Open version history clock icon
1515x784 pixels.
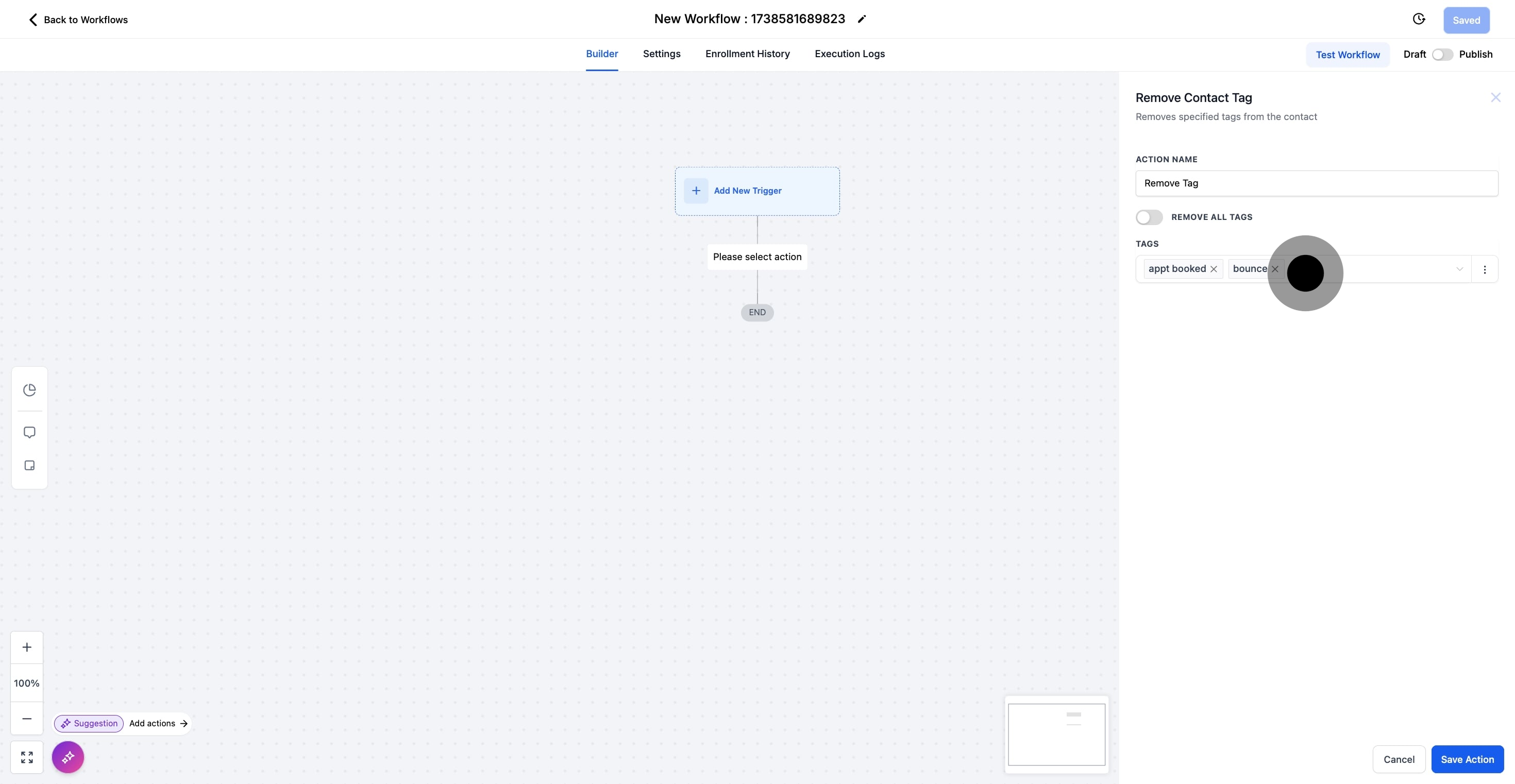tap(1419, 20)
